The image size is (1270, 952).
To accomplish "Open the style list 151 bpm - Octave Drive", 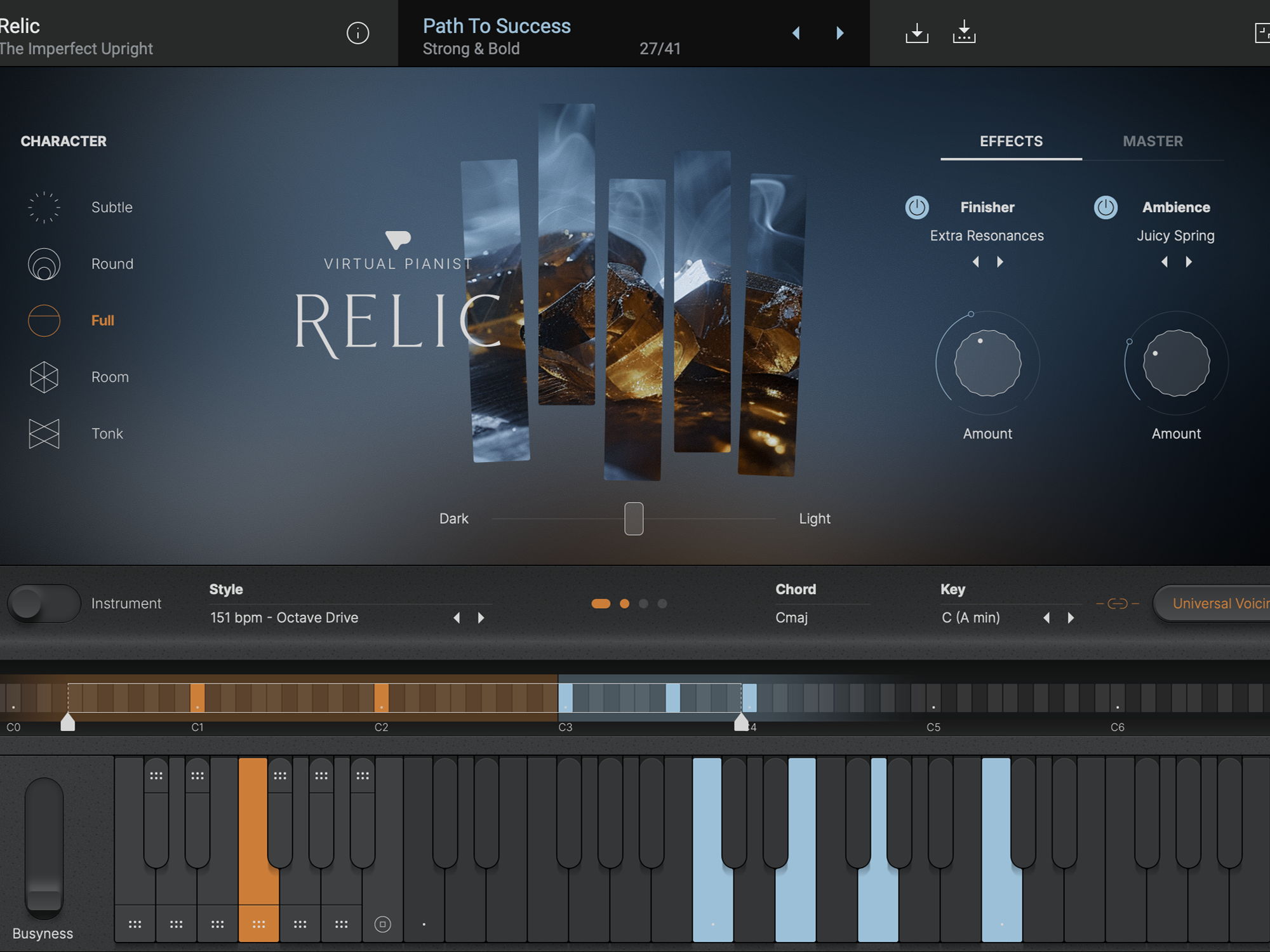I will click(284, 618).
